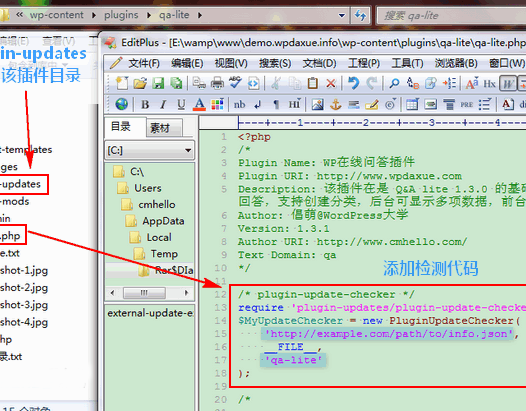Toggle Italic formatting button
This screenshot has width=526, height=411.
163,105
